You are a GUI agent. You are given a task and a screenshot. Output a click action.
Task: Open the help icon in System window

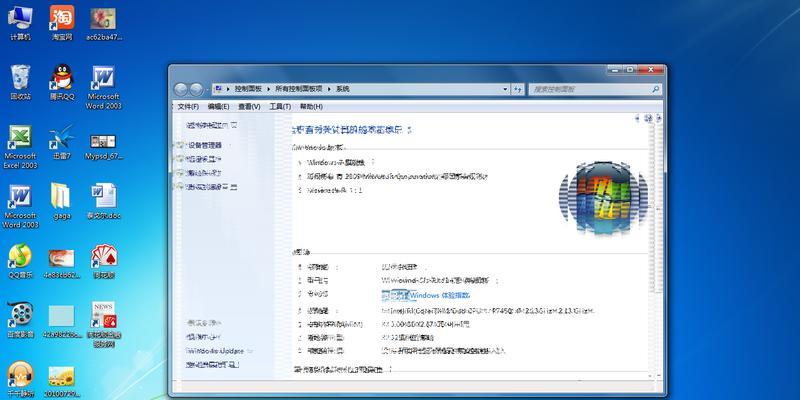(x=648, y=118)
